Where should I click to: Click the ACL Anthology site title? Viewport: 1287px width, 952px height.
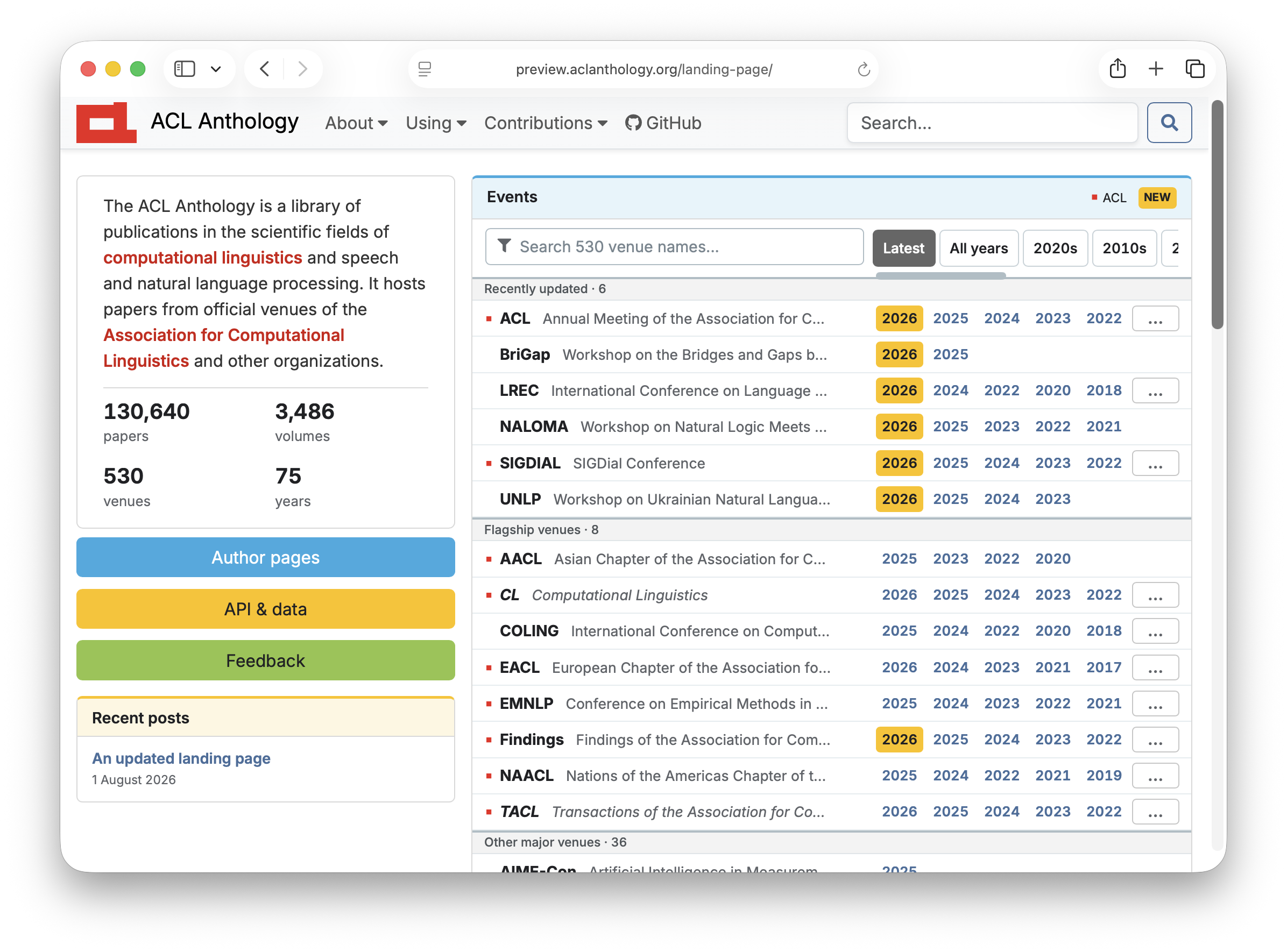224,122
